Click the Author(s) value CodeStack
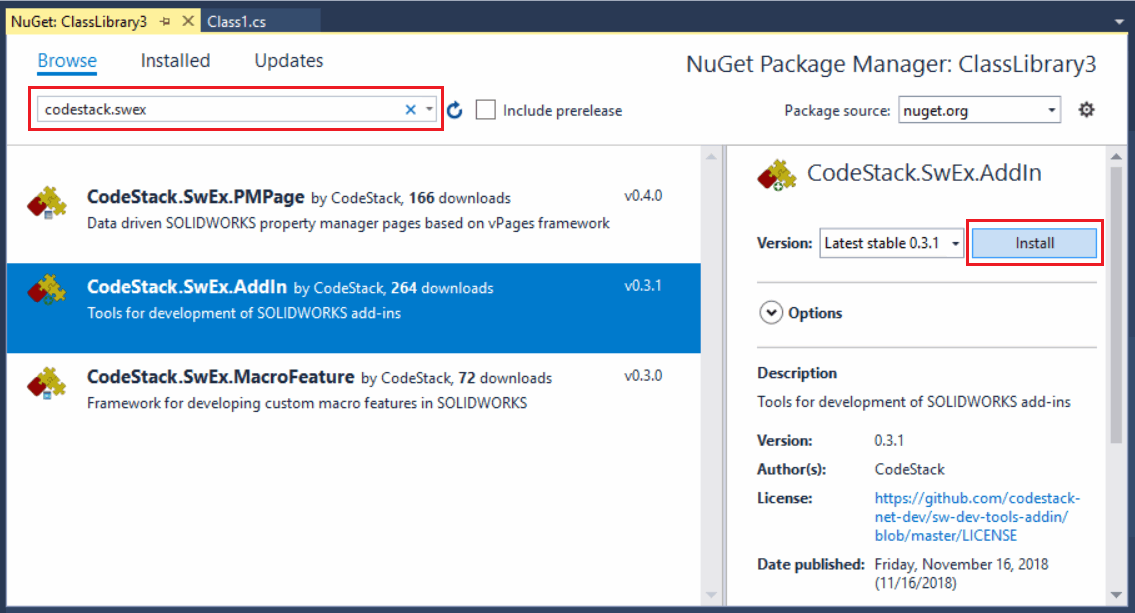The height and width of the screenshot is (613, 1135). [x=909, y=469]
